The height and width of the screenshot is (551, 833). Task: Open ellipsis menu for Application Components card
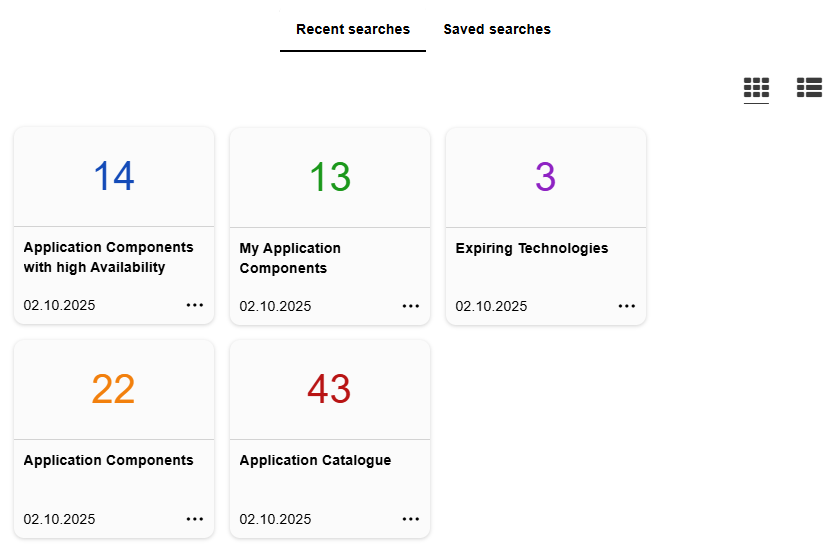coord(195,519)
